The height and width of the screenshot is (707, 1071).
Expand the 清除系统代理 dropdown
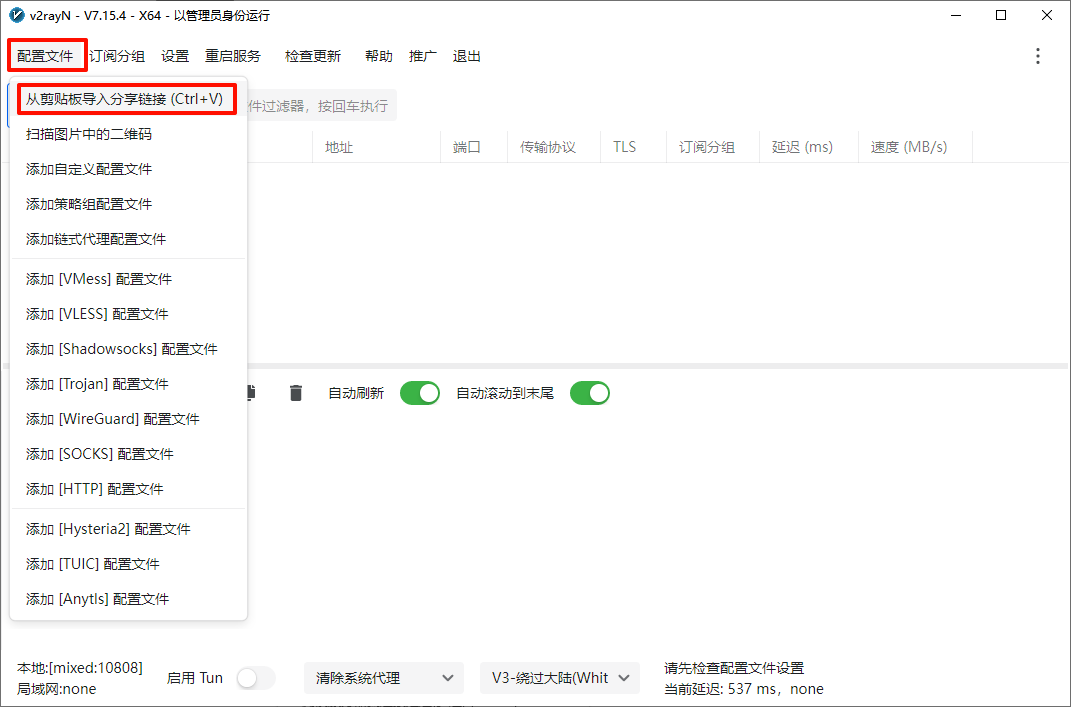[x=384, y=678]
